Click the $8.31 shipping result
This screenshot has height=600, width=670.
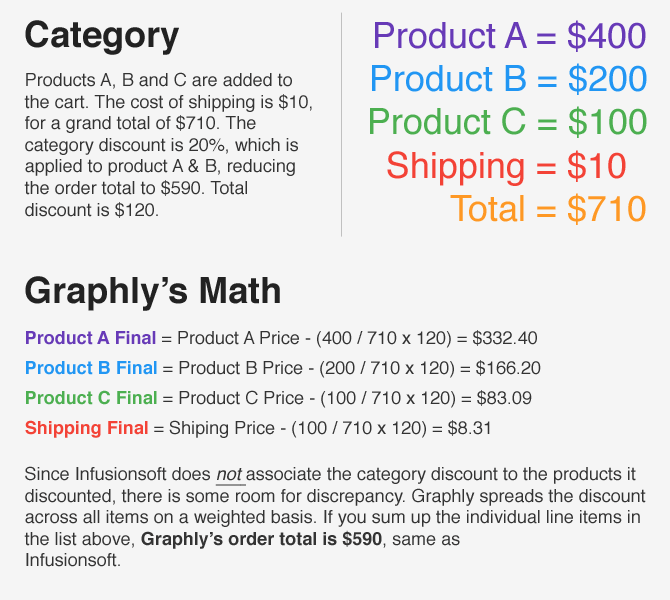pos(470,428)
